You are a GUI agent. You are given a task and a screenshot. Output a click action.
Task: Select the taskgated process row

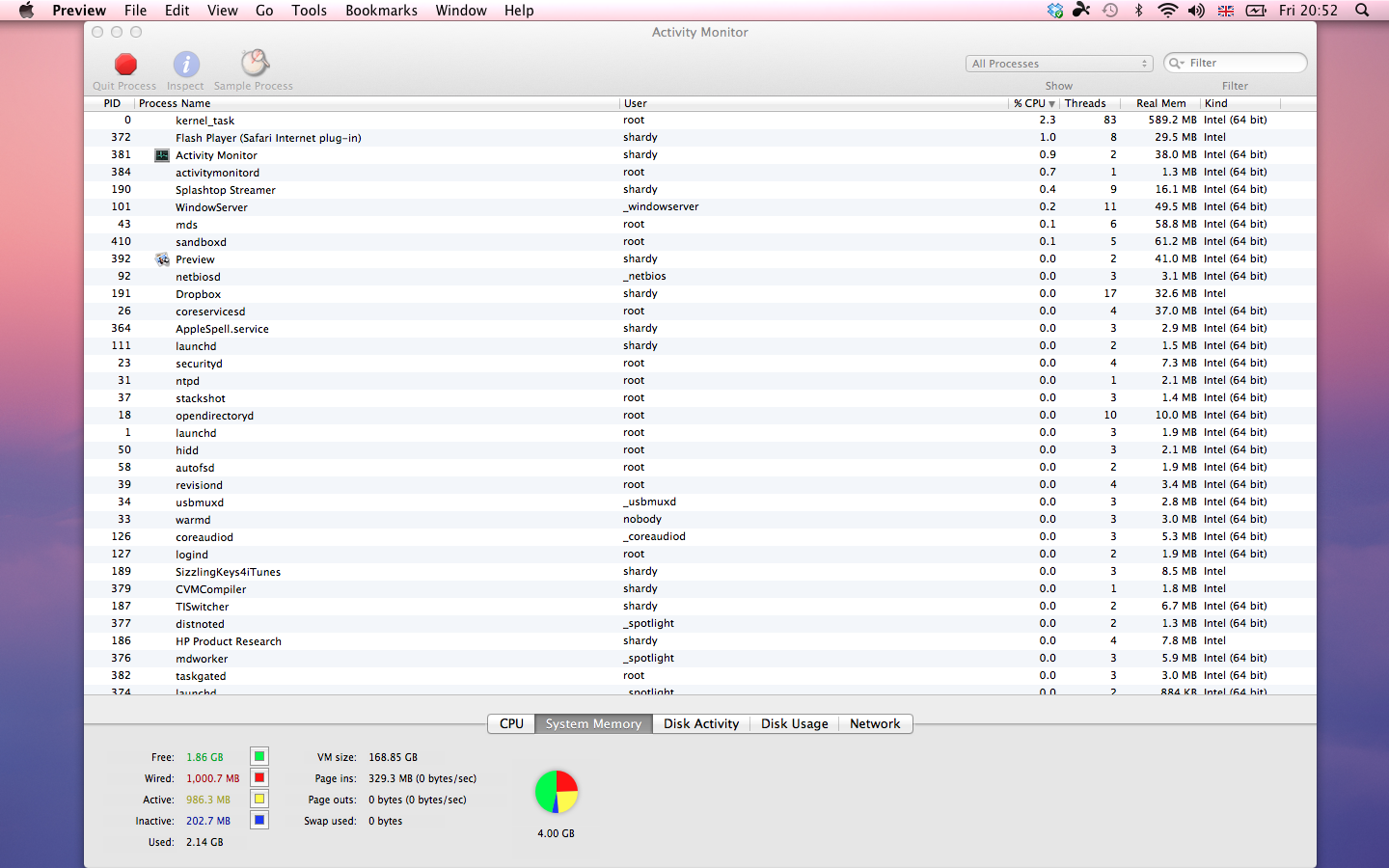click(x=700, y=676)
